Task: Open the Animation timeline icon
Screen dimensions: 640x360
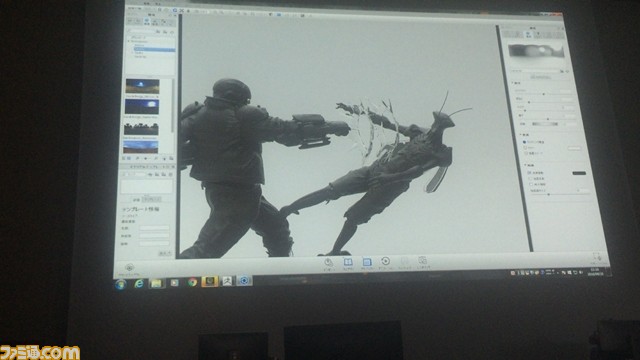Action: coord(385,262)
